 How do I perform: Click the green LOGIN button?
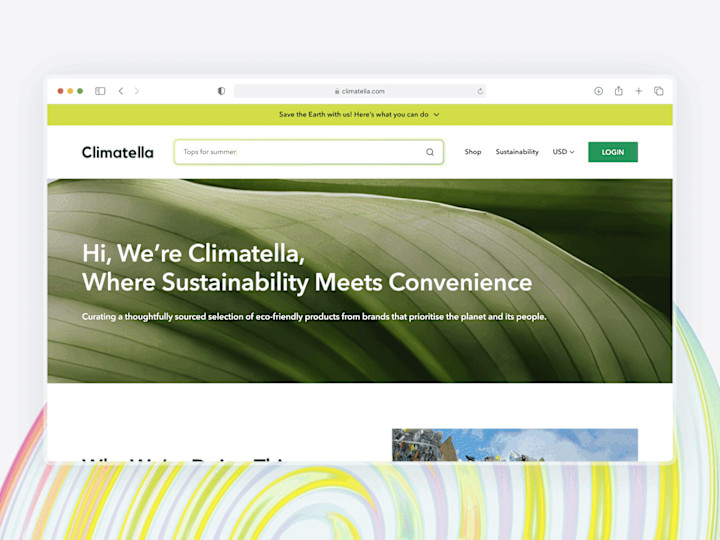pyautogui.click(x=613, y=152)
